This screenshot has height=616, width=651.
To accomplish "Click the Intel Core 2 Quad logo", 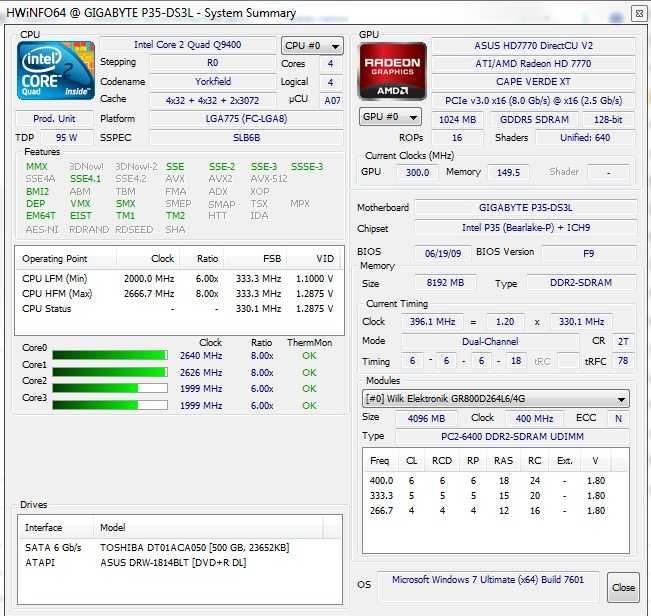I will [x=56, y=71].
